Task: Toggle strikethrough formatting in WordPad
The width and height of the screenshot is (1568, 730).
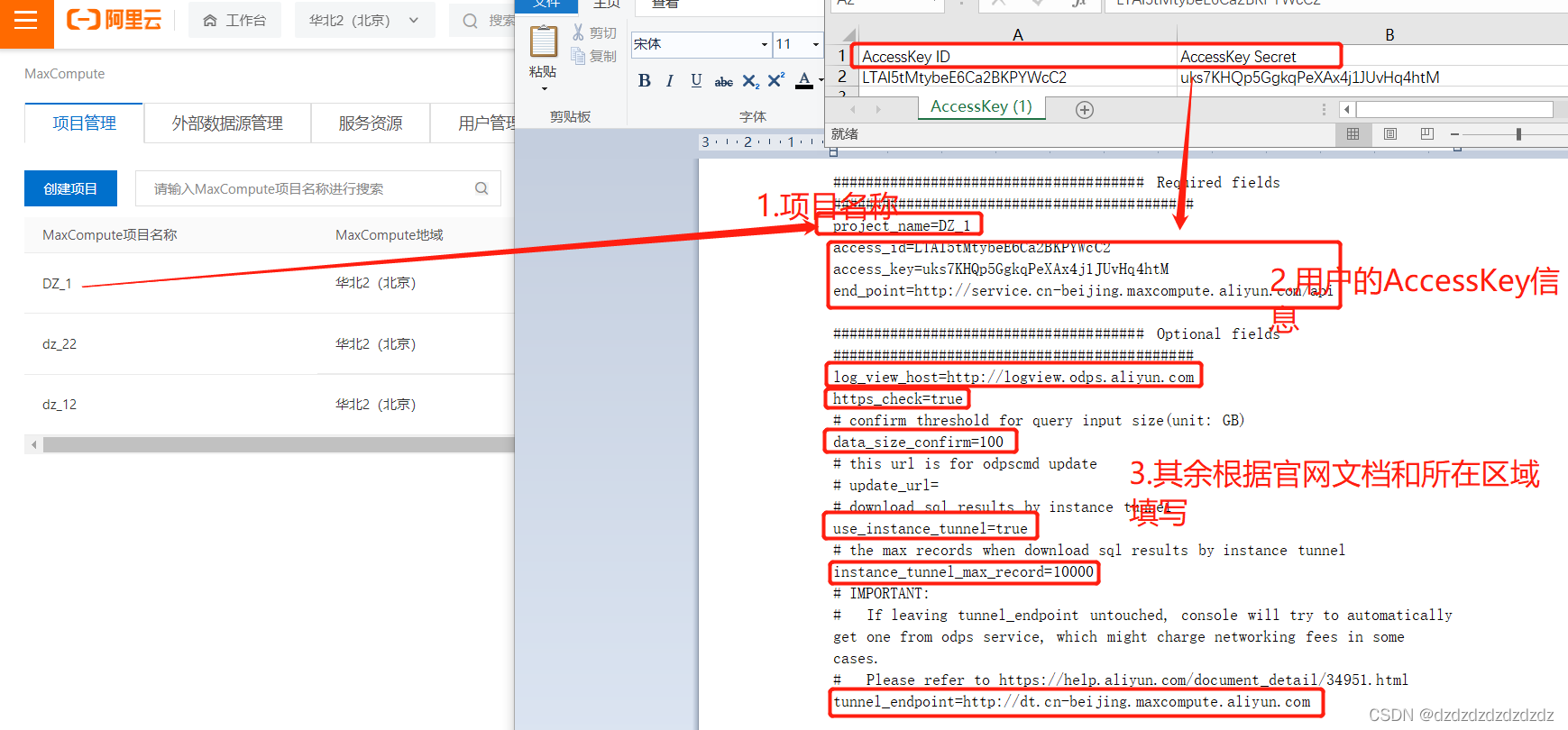Action: tap(723, 81)
